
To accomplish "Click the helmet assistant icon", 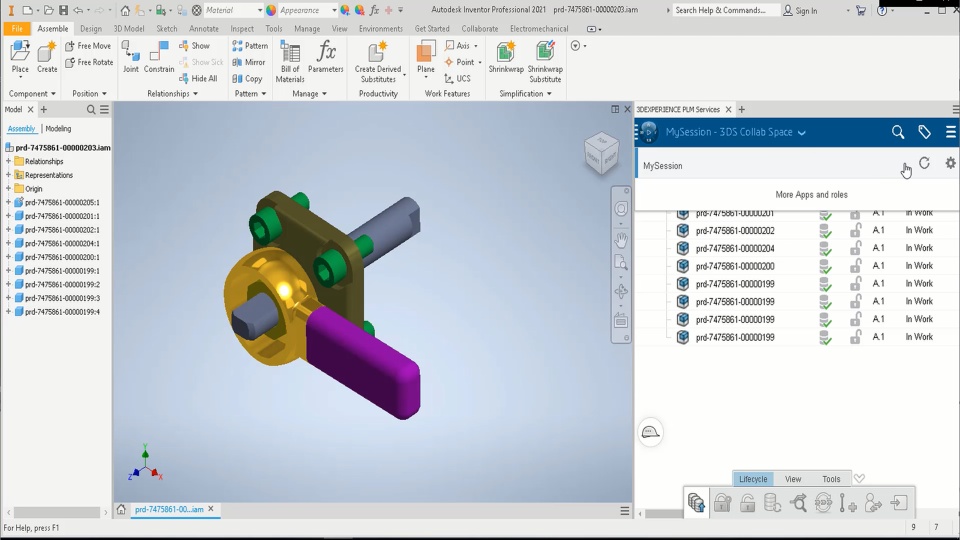I will pyautogui.click(x=650, y=432).
